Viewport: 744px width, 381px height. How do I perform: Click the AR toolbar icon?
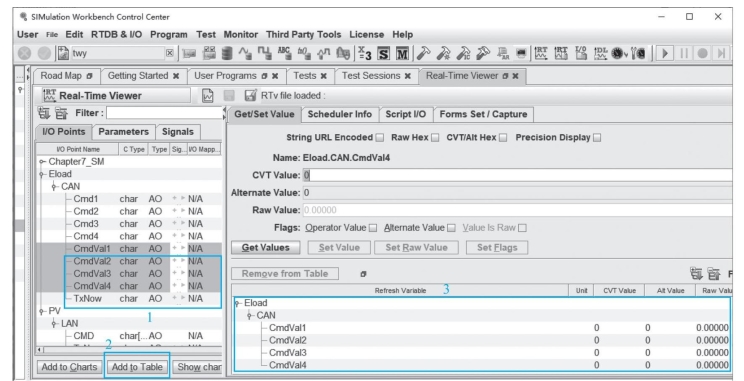pyautogui.click(x=503, y=54)
